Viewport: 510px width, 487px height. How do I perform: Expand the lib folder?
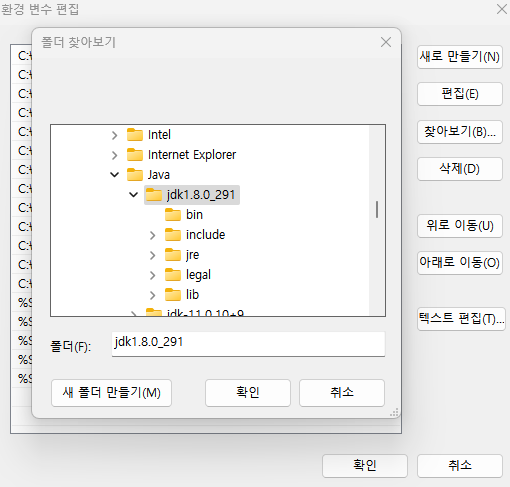click(x=153, y=295)
